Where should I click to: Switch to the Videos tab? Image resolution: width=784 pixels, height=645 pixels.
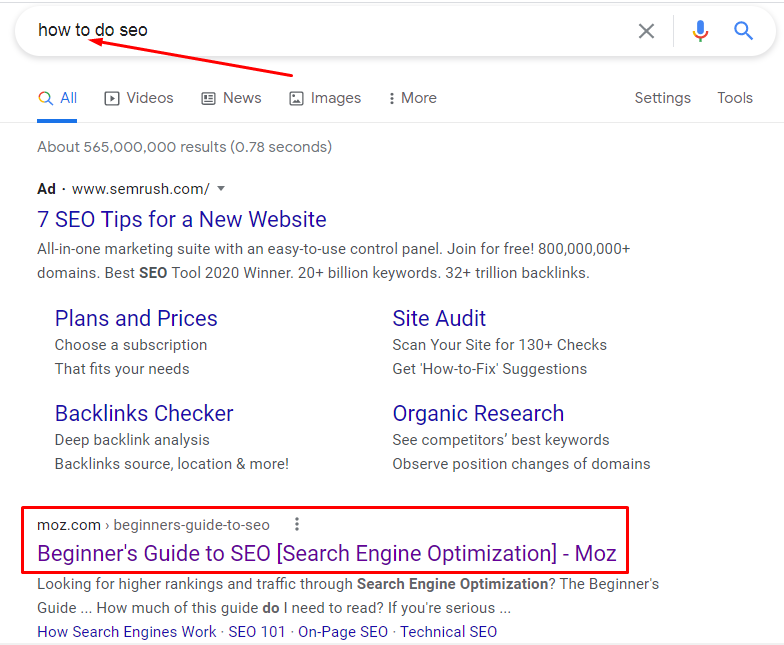pyautogui.click(x=138, y=98)
